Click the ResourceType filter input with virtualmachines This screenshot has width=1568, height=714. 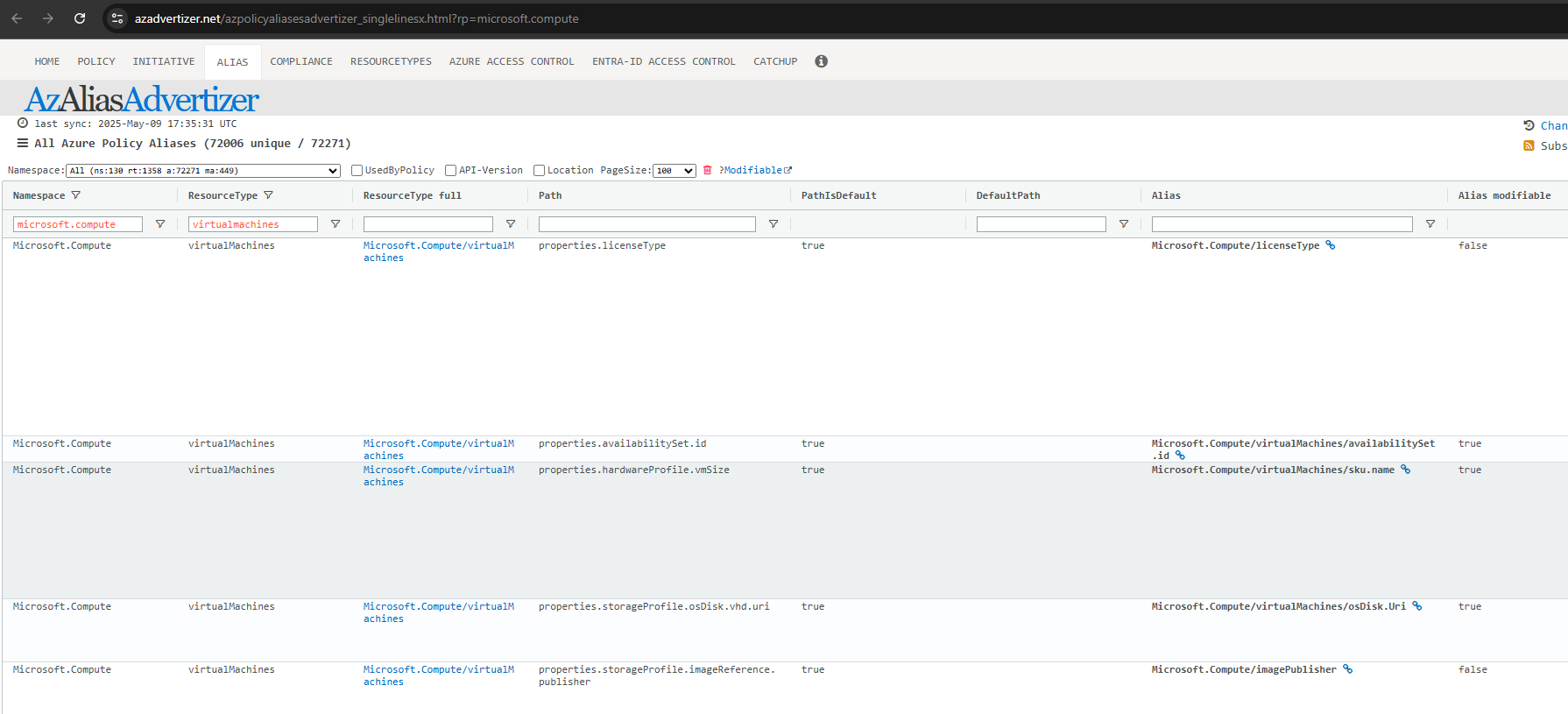coord(253,224)
